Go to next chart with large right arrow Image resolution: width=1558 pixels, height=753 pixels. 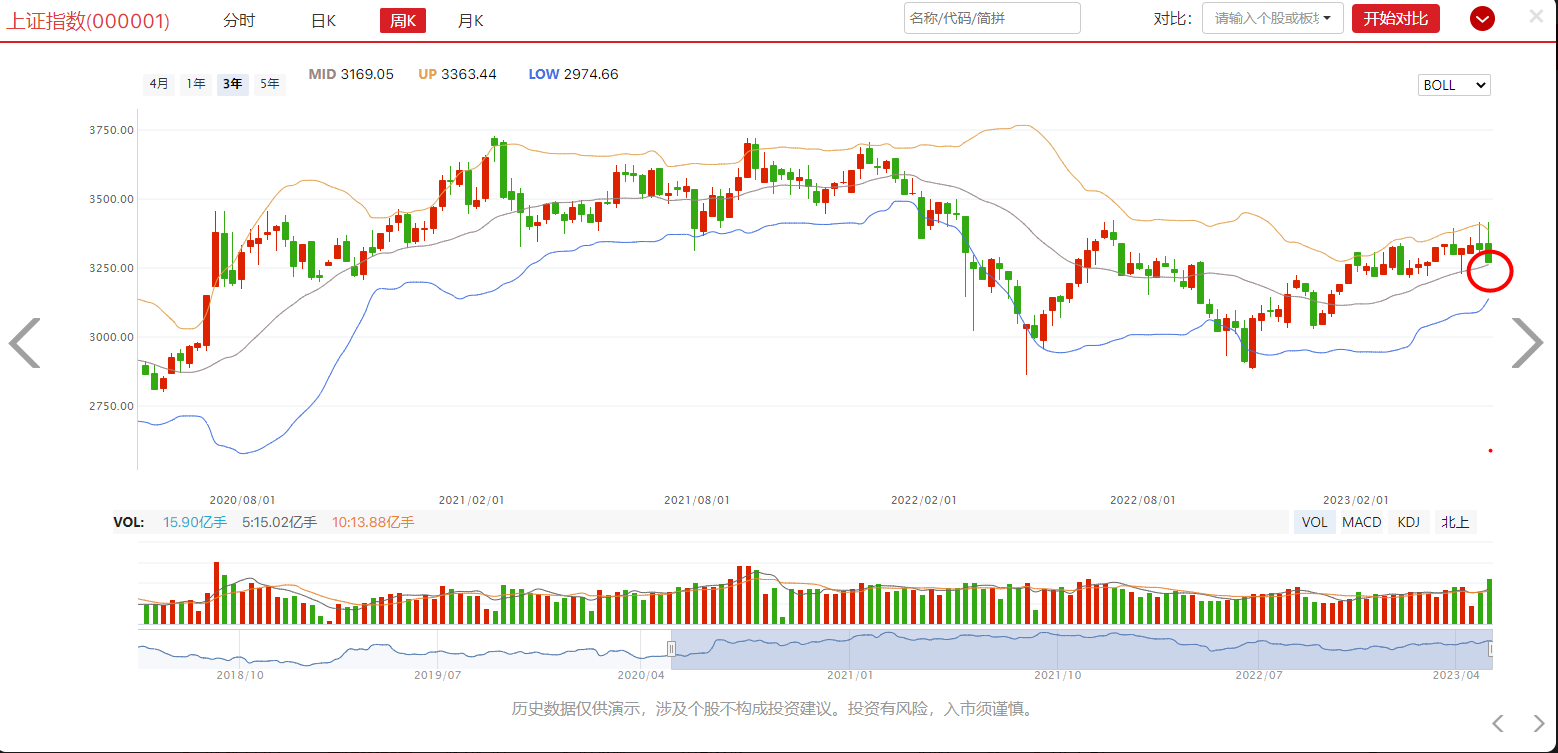click(1527, 343)
